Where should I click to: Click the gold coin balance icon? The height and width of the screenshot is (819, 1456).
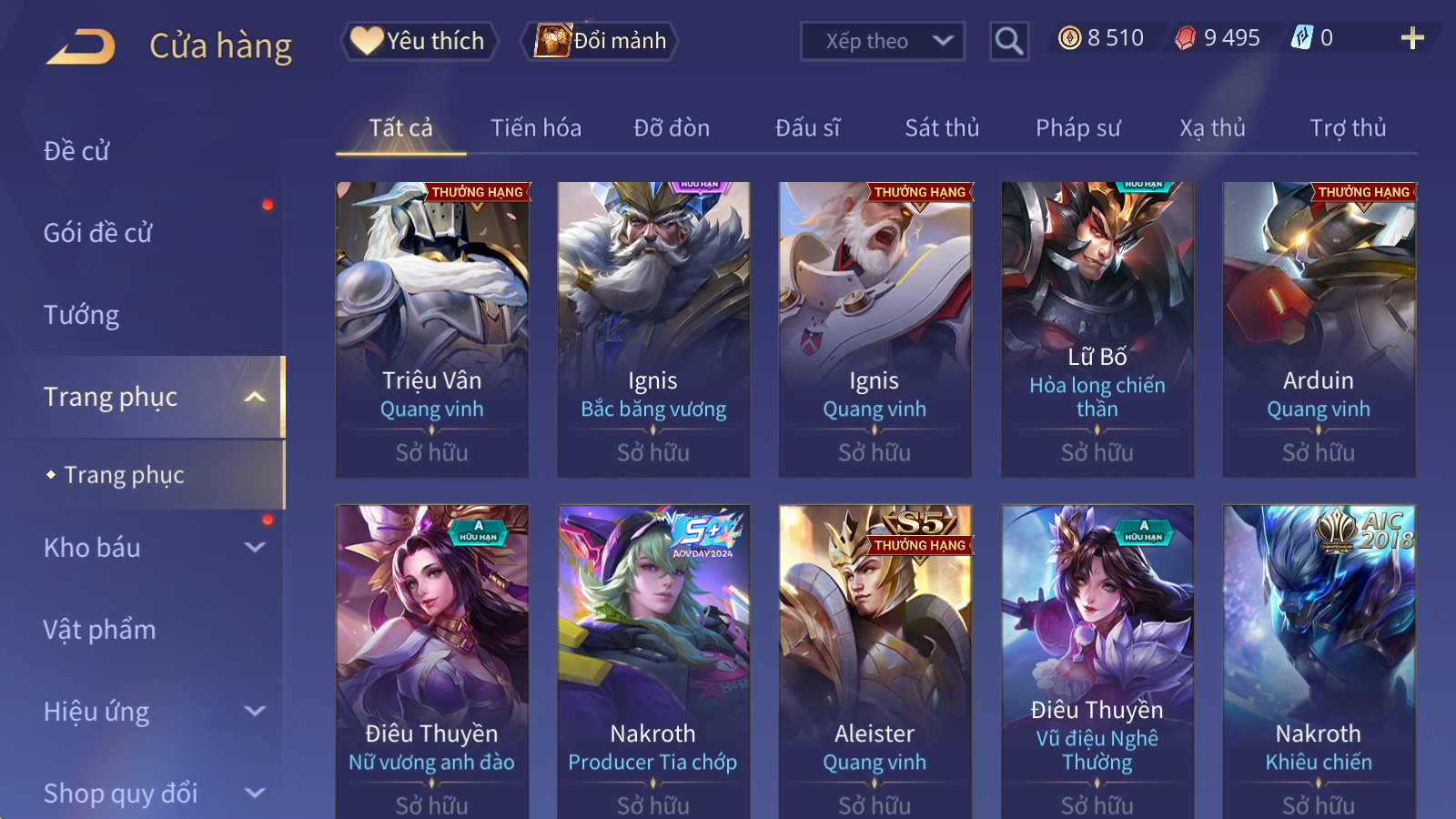1070,37
